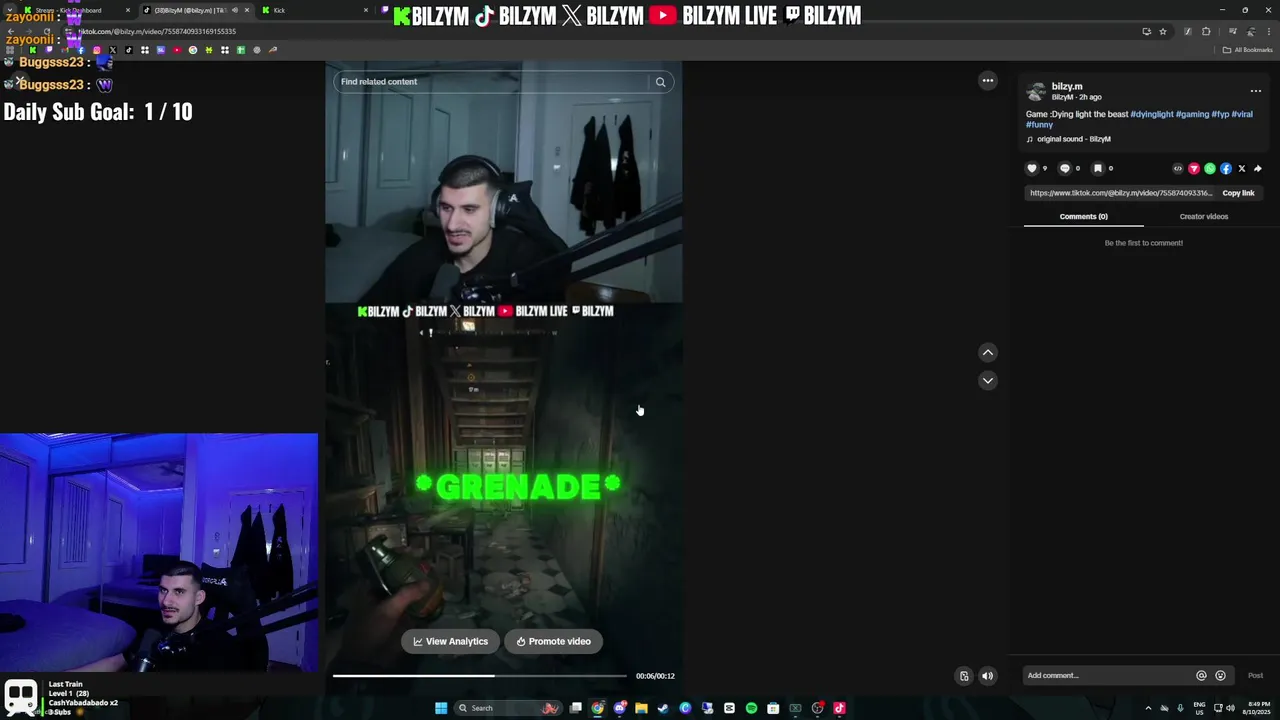The height and width of the screenshot is (720, 1280).
Task: Bookmark this page with the star icon
Action: pyautogui.click(x=1163, y=31)
